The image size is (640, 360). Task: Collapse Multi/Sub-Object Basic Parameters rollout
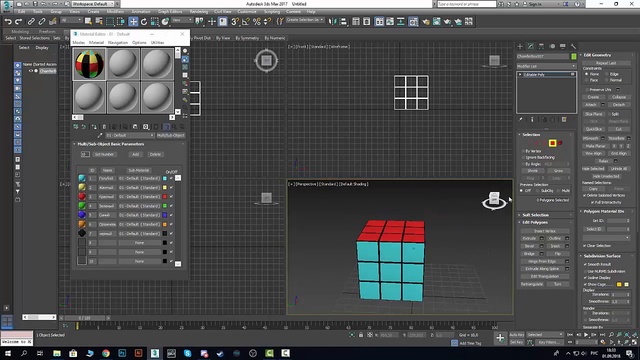point(111,144)
